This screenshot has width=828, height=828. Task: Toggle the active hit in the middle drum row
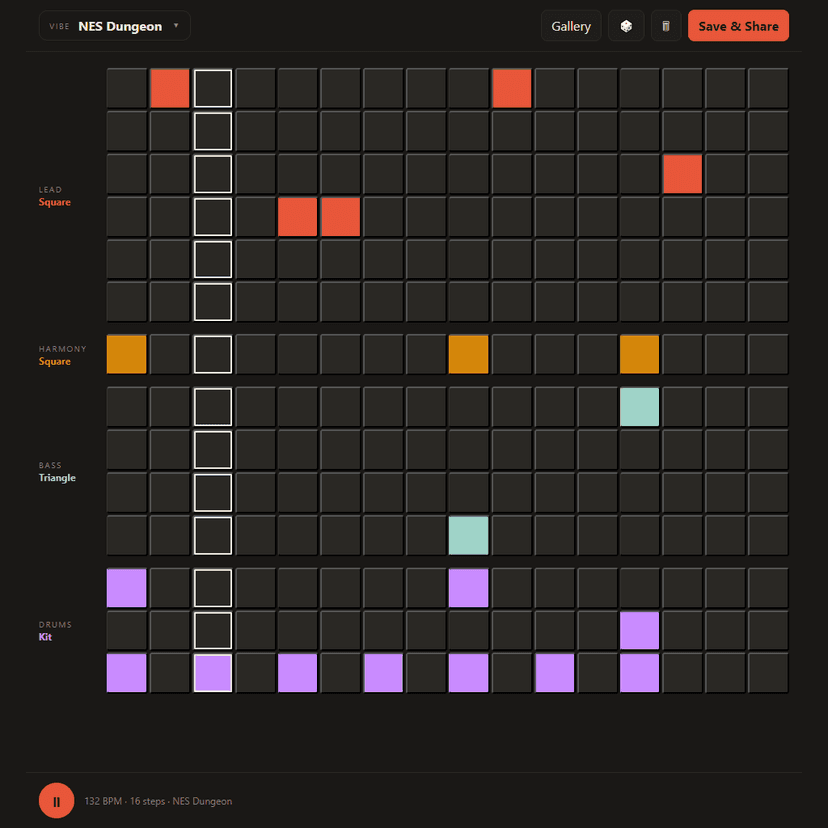[639, 630]
